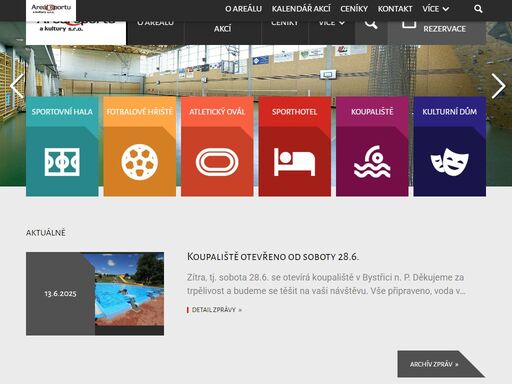The image size is (512, 384).
Task: Click the Sporthotel bed icon
Action: pos(294,162)
